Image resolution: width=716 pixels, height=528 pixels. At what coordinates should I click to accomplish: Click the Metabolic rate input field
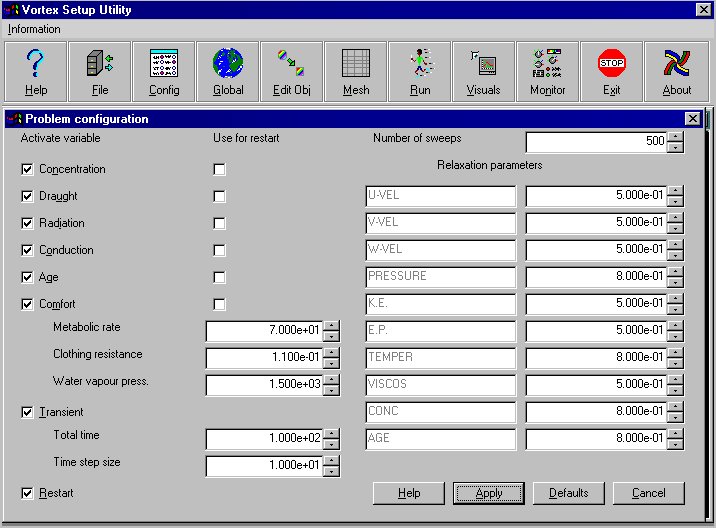coord(264,331)
